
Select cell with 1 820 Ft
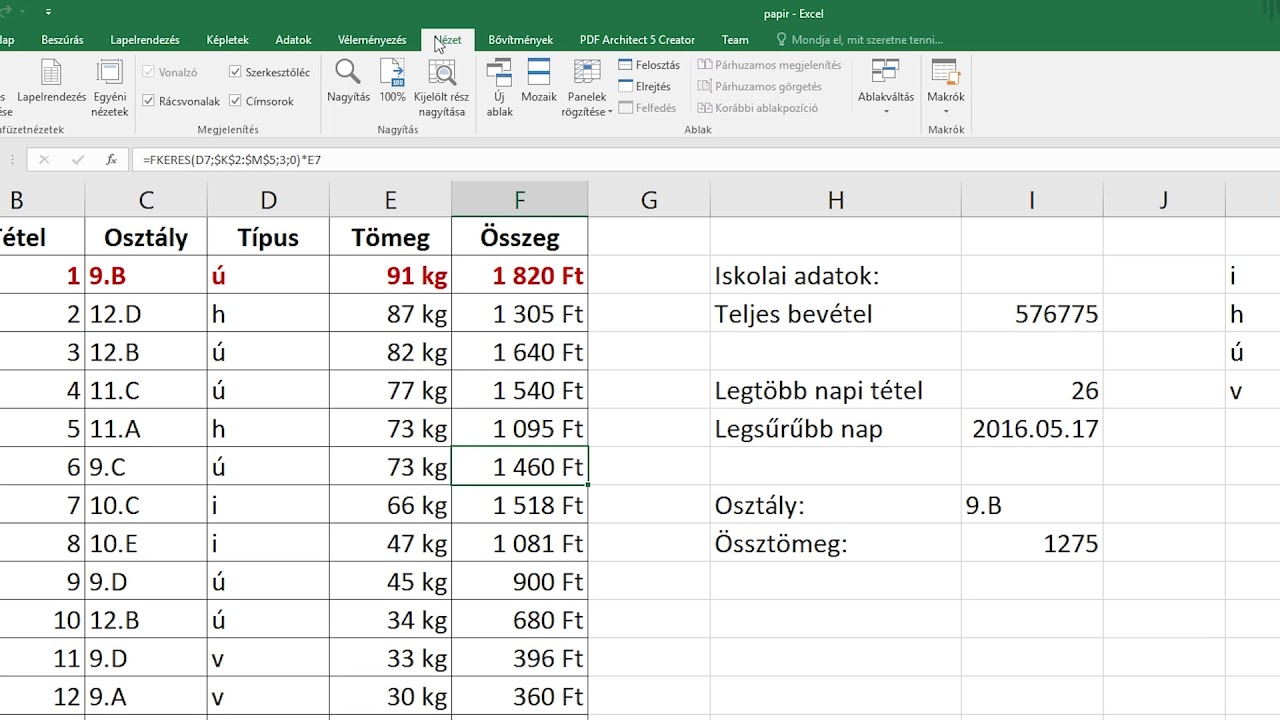(519, 275)
